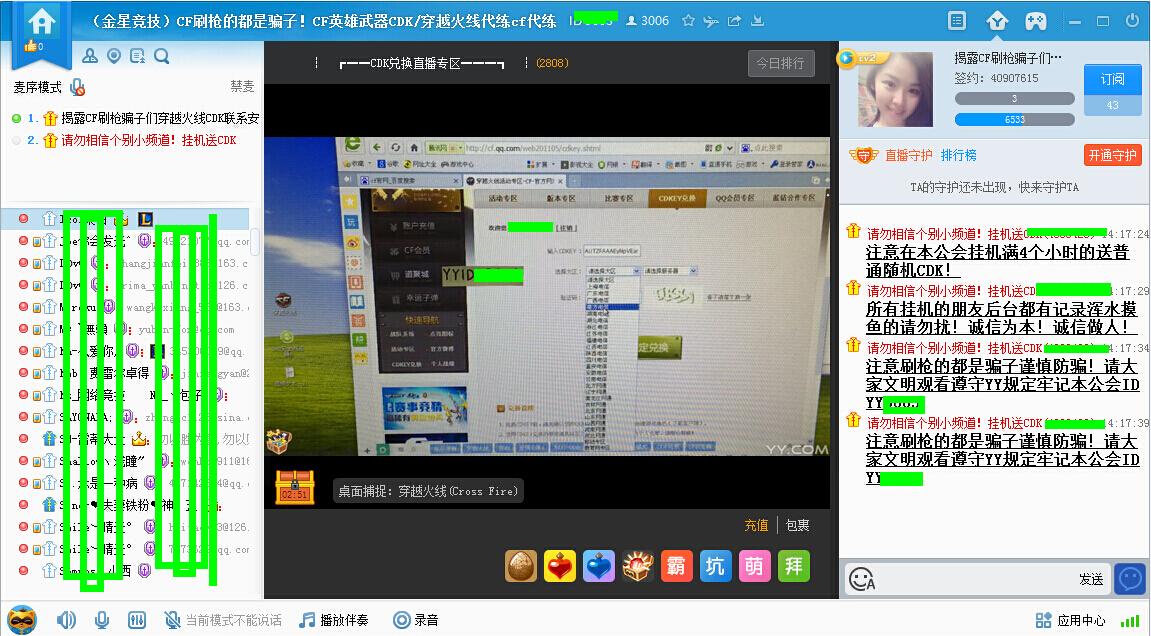Send the 拜 gift icon

pos(794,566)
